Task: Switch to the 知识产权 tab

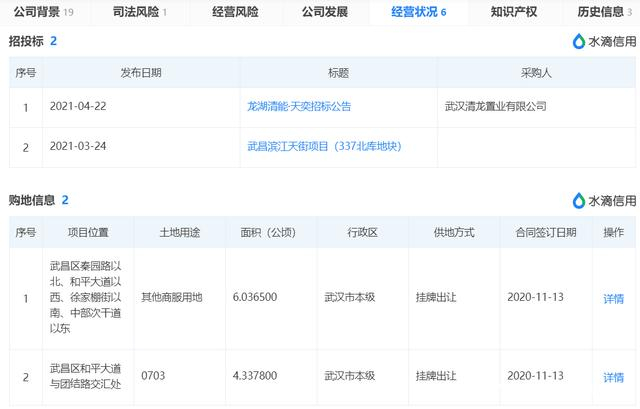Action: pyautogui.click(x=513, y=12)
